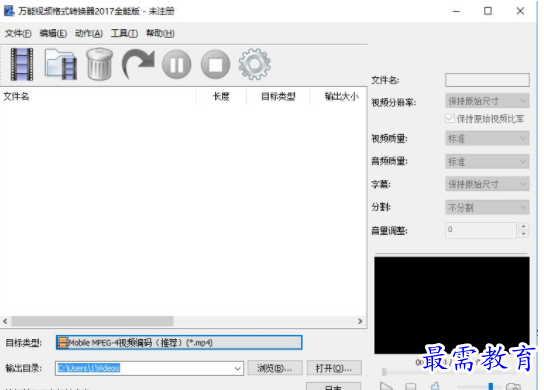Click the 长度 column header
This screenshot has width=544, height=390.
click(221, 96)
